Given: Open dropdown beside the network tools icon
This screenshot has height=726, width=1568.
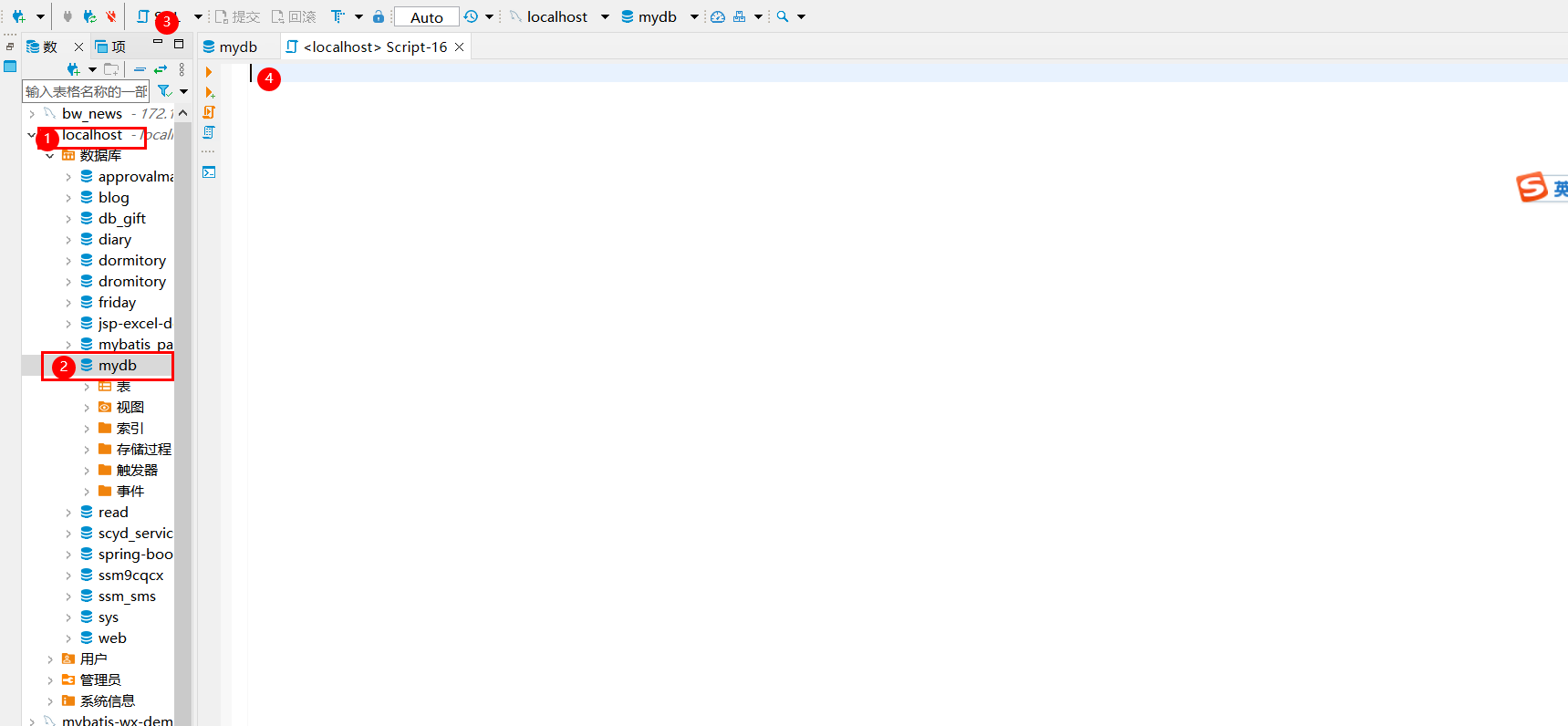Looking at the screenshot, I should [758, 16].
